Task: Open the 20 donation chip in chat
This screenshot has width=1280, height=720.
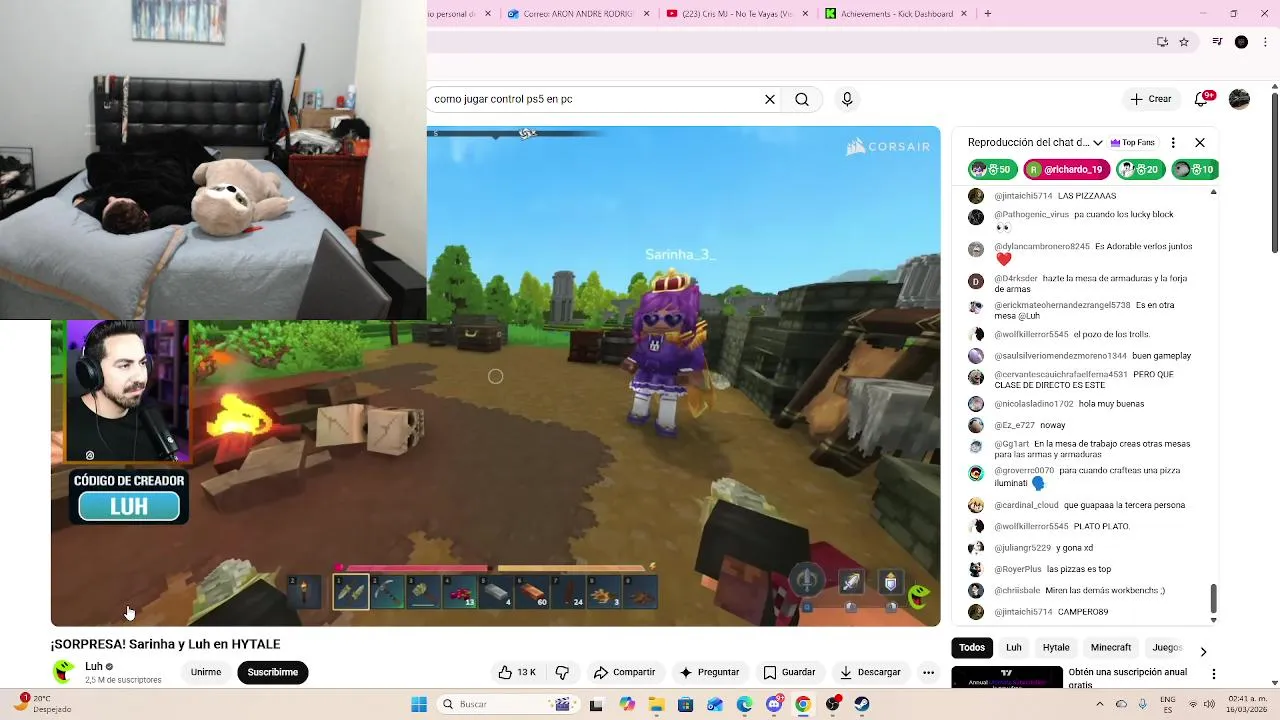Action: point(1140,170)
